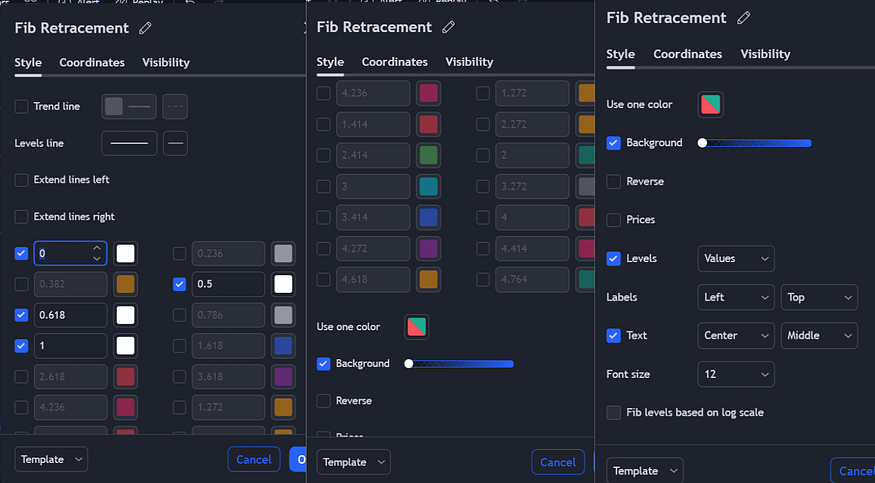The image size is (875, 483).
Task: Edit name pencil icon in left Fib Retracement panel
Action: pyautogui.click(x=145, y=28)
